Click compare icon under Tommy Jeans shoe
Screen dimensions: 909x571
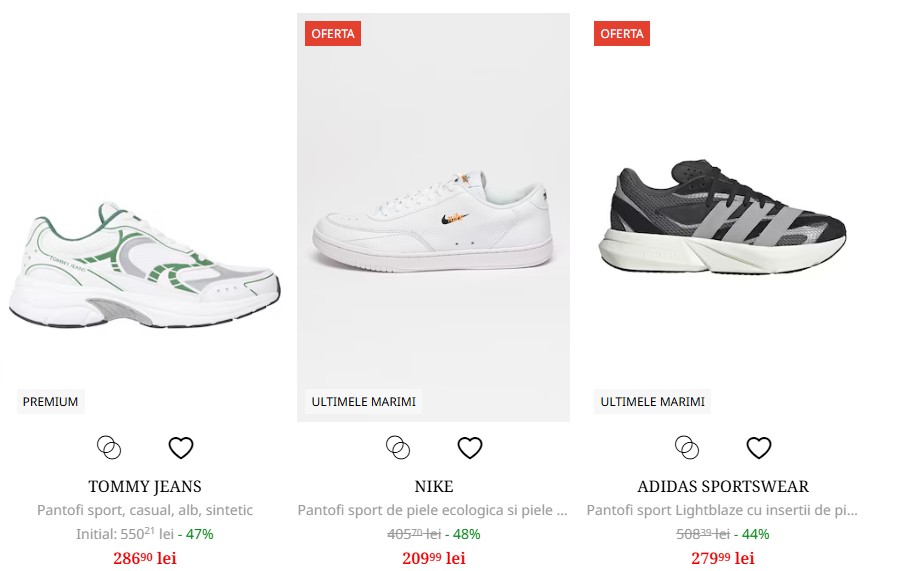(109, 447)
